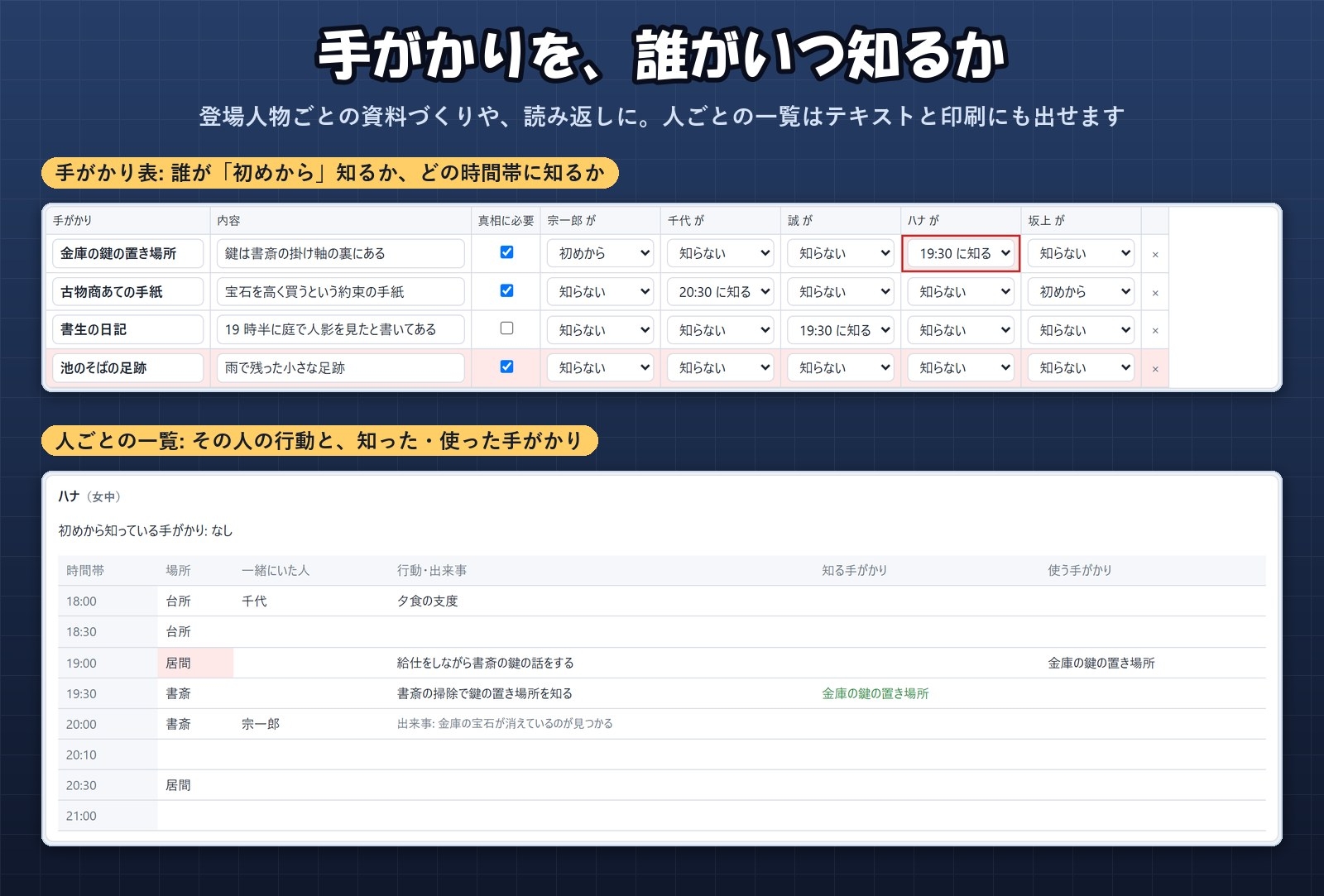Edit the clue name 金庫の鍵の置き場所
Image resolution: width=1324 pixels, height=896 pixels.
[x=127, y=253]
